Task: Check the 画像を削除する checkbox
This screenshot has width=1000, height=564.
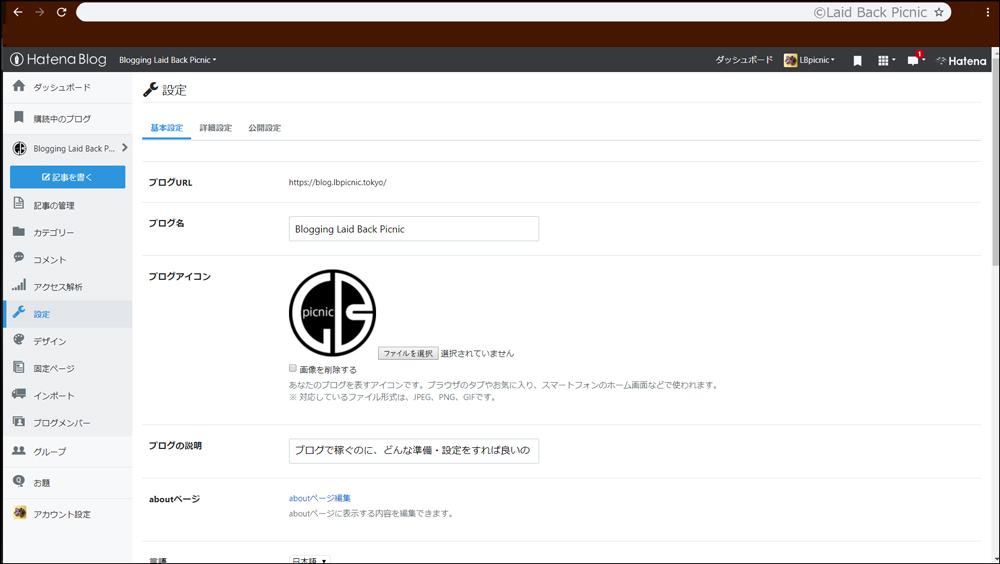Action: click(293, 368)
